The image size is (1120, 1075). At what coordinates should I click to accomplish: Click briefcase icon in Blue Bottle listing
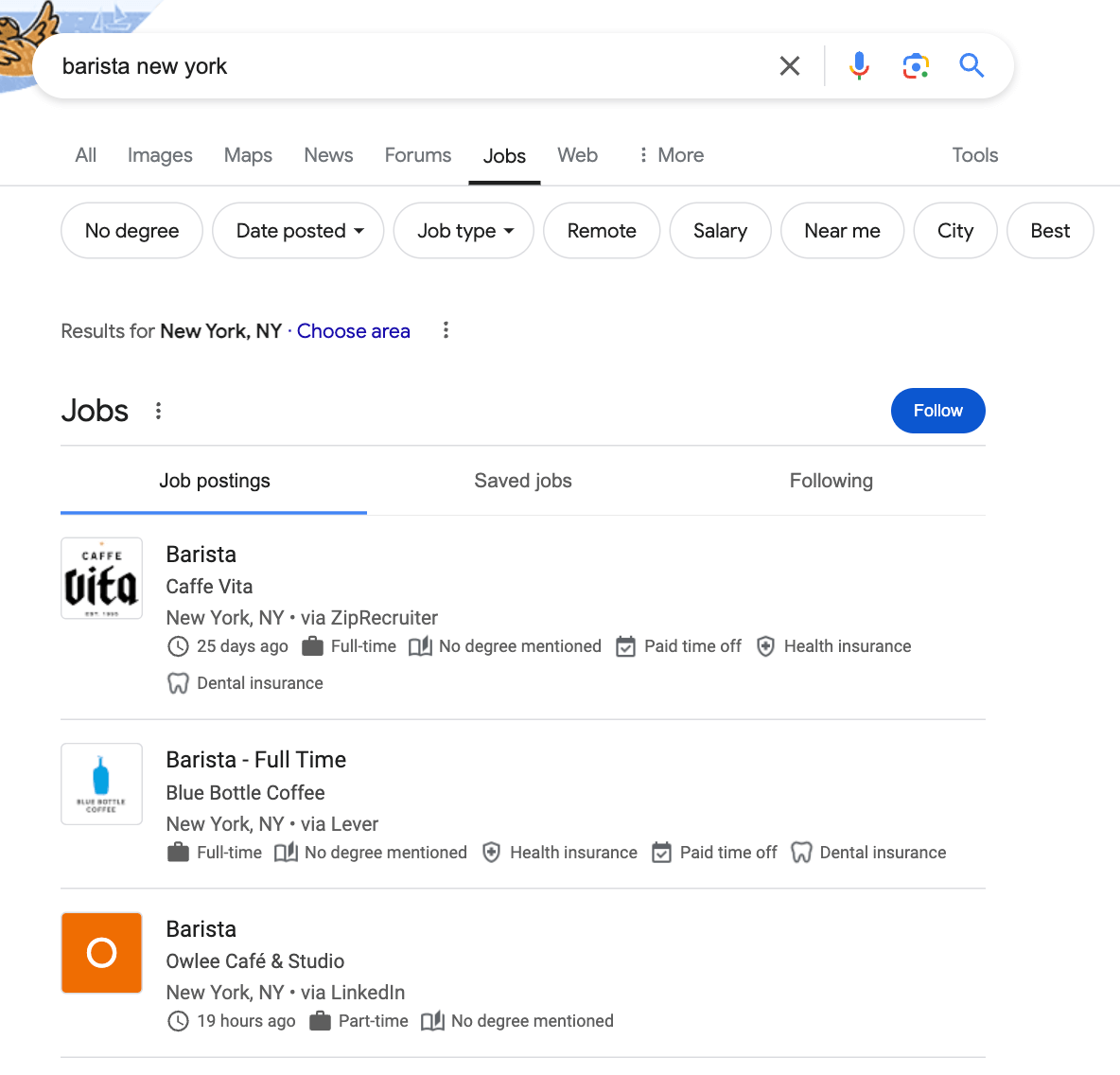[178, 853]
